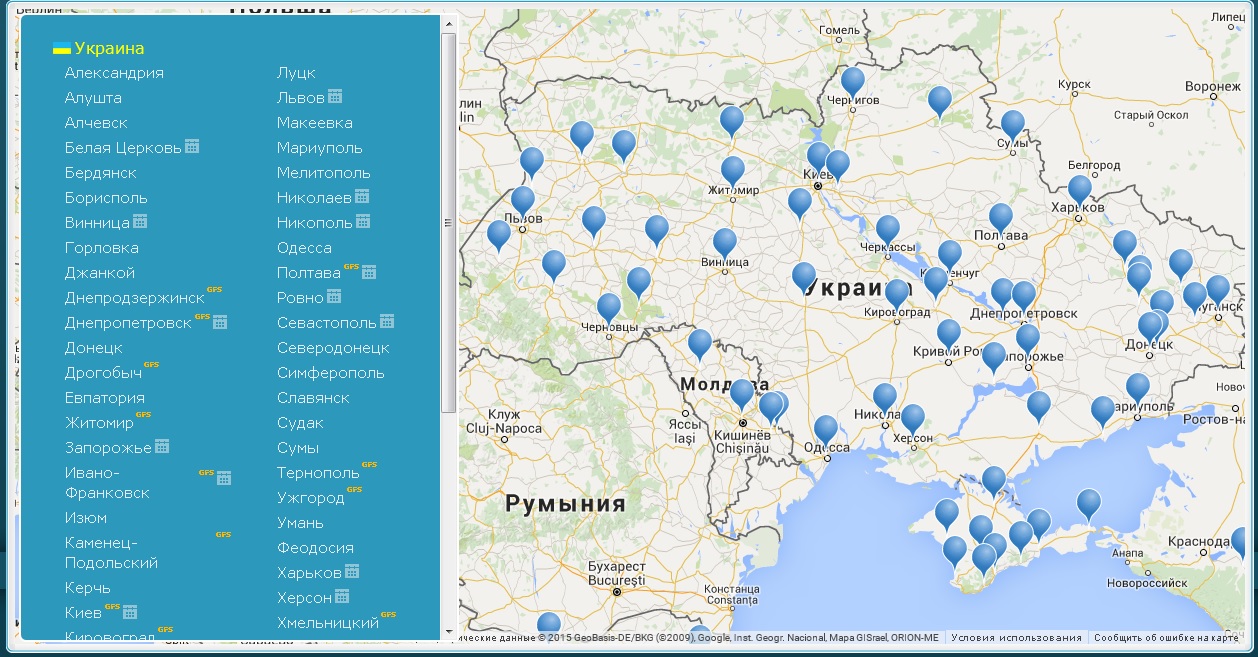Open the Условия использования map link

coord(1016,638)
